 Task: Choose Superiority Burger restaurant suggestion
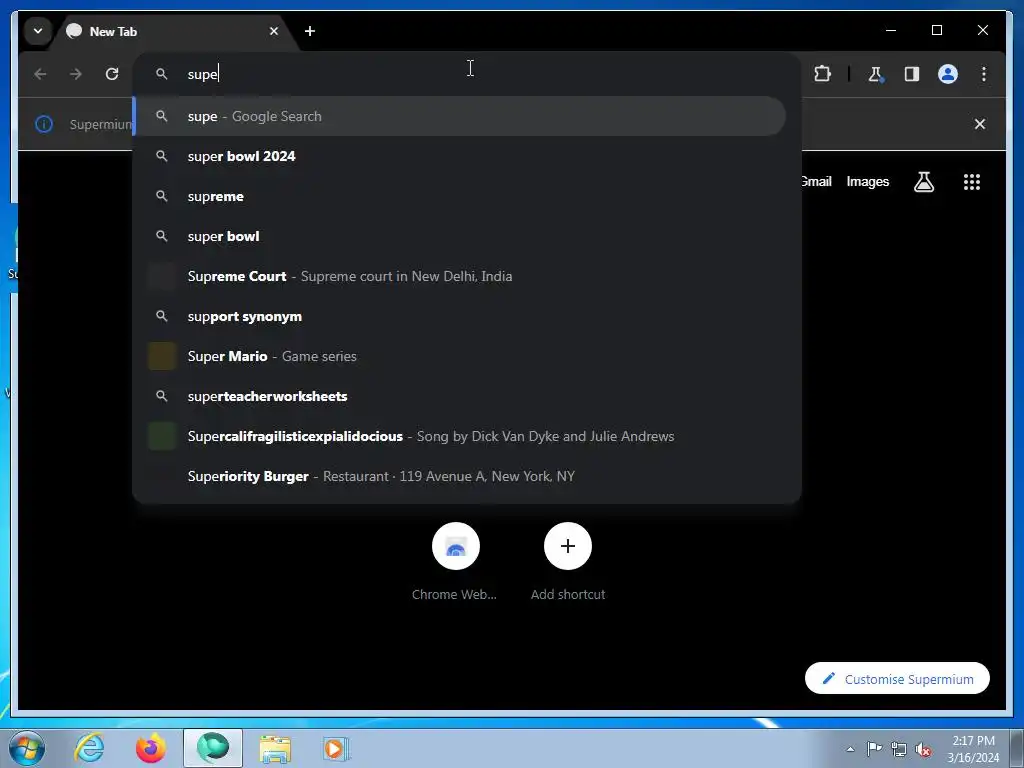[460, 476]
